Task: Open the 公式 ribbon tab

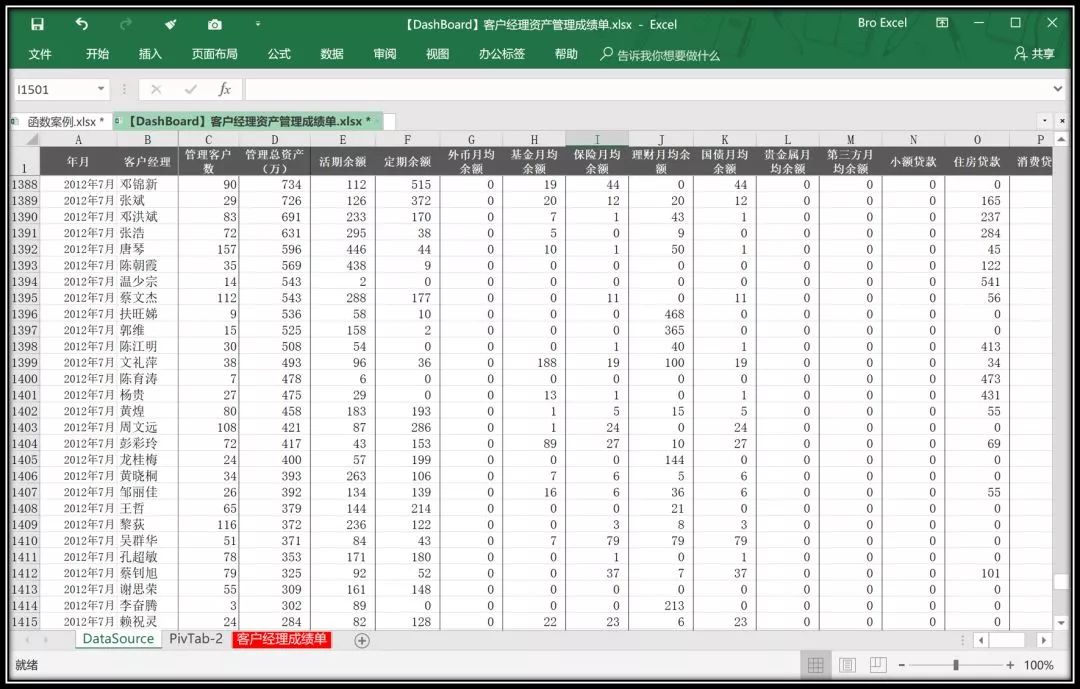Action: (x=279, y=54)
